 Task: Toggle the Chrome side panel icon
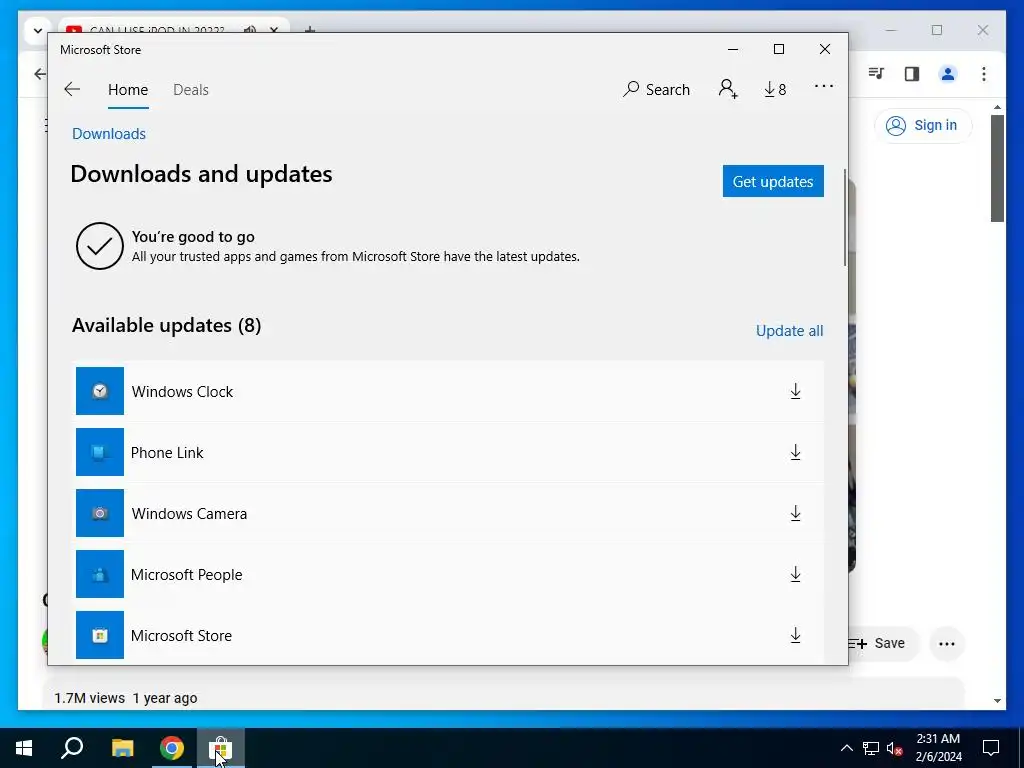coord(912,74)
